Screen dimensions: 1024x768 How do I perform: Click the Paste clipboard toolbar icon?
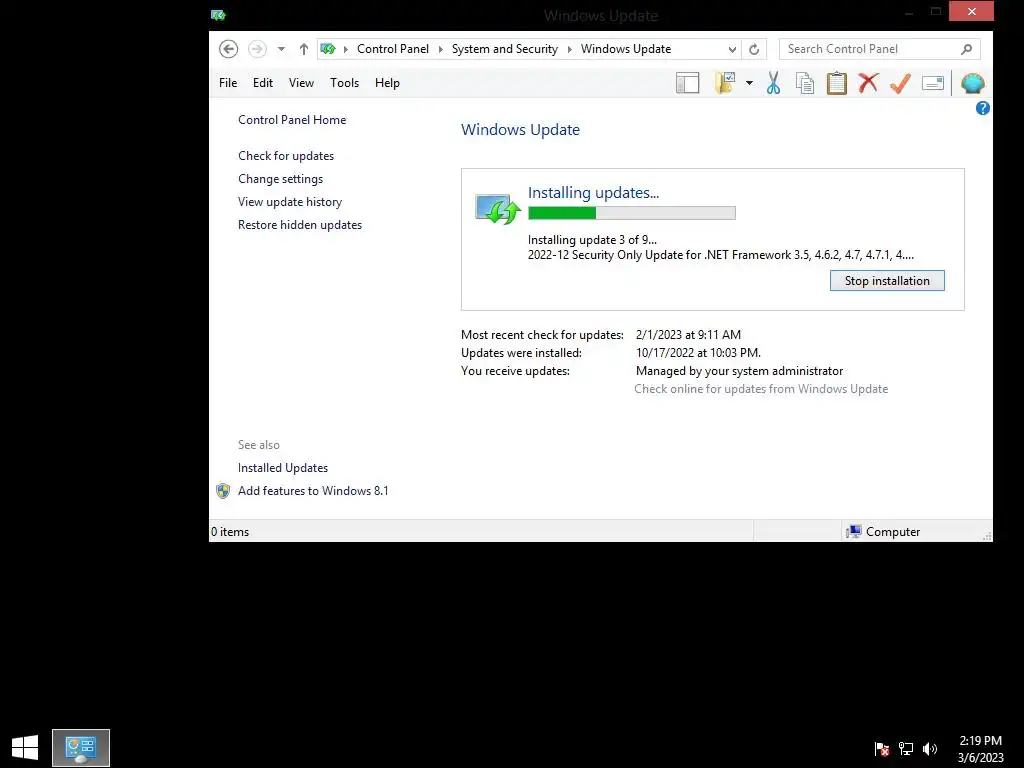(837, 83)
